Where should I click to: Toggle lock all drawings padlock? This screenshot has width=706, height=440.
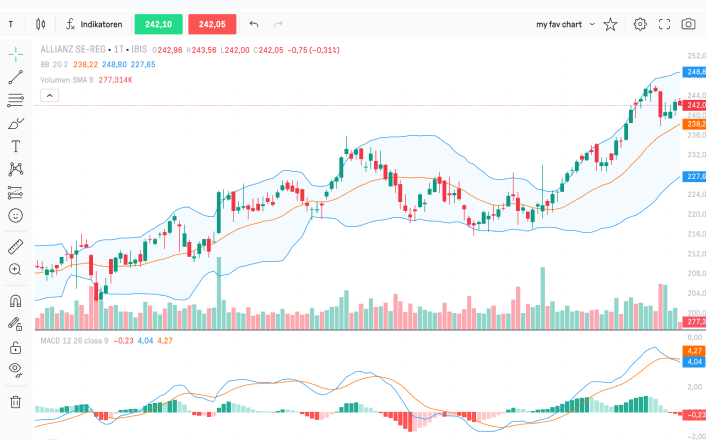point(15,348)
